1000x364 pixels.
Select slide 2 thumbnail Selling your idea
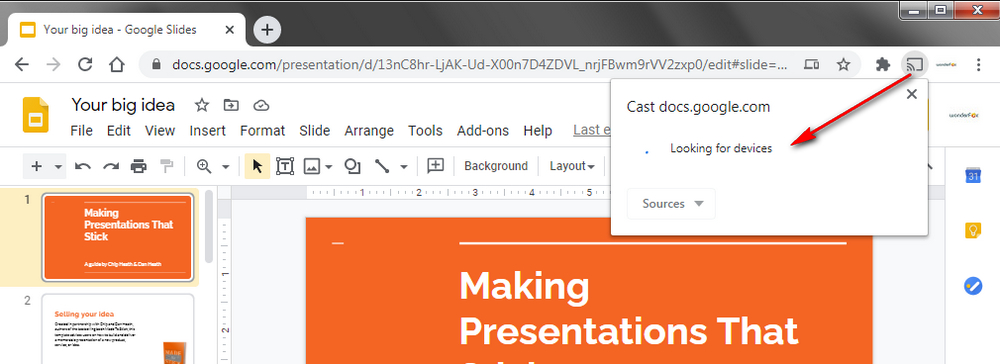click(118, 329)
